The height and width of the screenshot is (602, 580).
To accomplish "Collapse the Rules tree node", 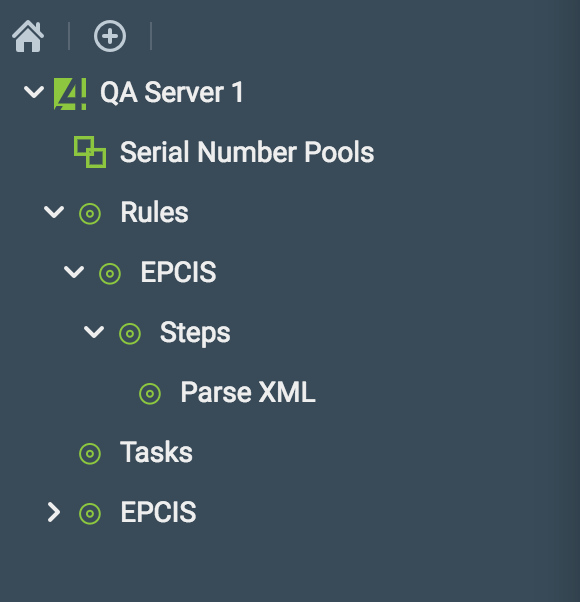I will 54,212.
